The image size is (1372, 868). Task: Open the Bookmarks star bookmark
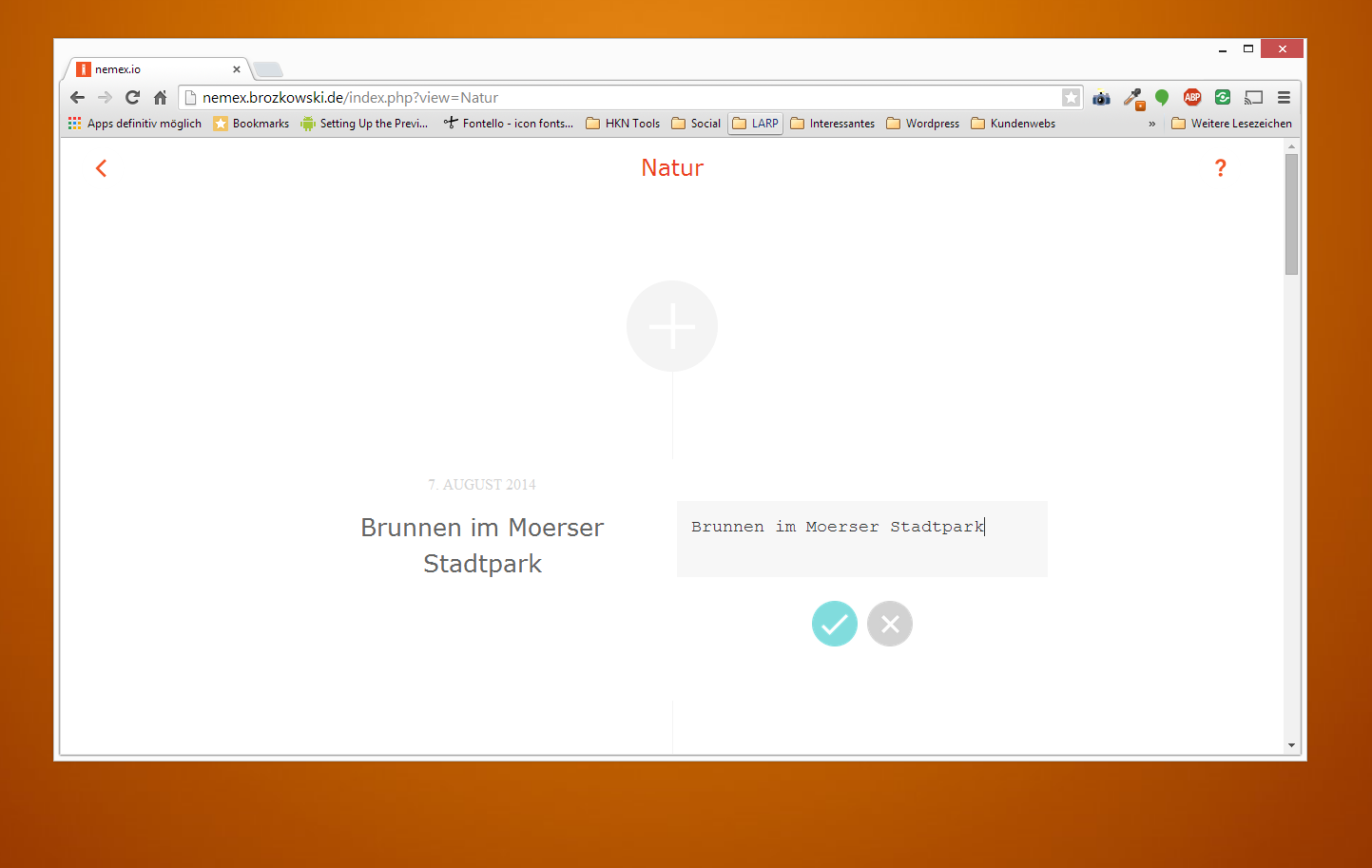click(x=251, y=124)
